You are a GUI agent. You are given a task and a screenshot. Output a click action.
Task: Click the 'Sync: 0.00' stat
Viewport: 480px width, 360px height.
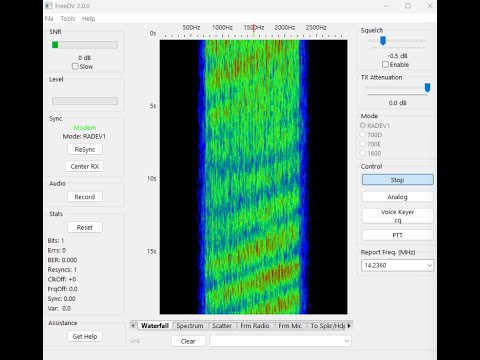[61, 299]
